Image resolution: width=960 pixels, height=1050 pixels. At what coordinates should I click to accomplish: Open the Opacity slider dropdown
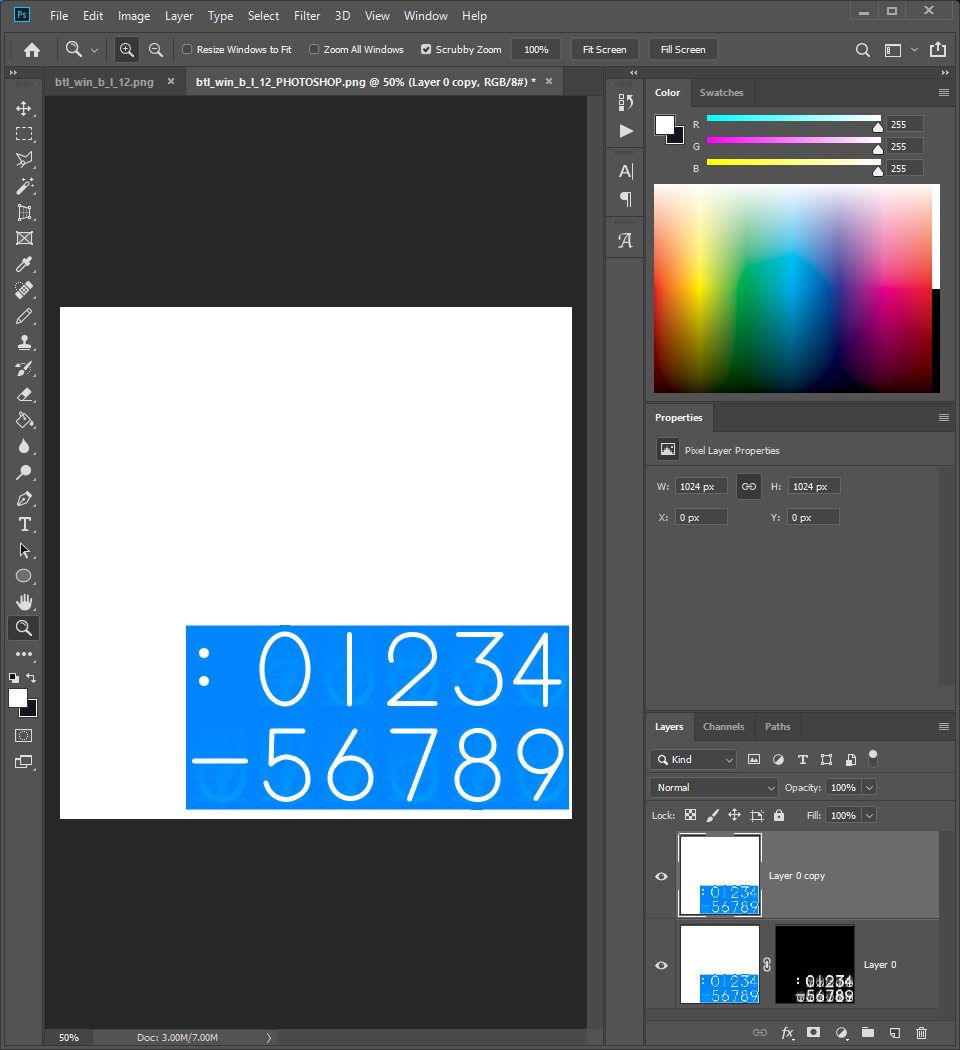coord(870,788)
